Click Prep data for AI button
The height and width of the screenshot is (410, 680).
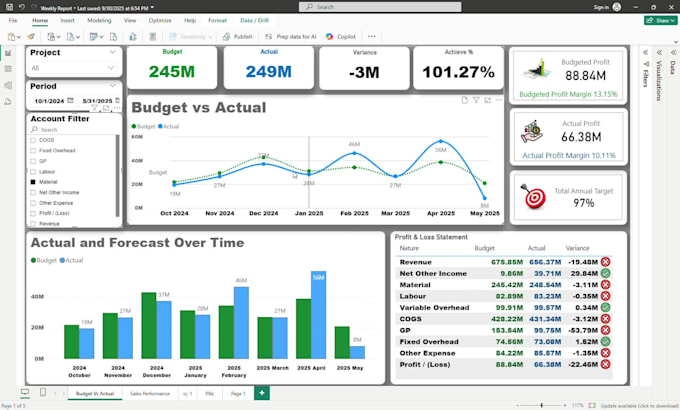coord(291,37)
